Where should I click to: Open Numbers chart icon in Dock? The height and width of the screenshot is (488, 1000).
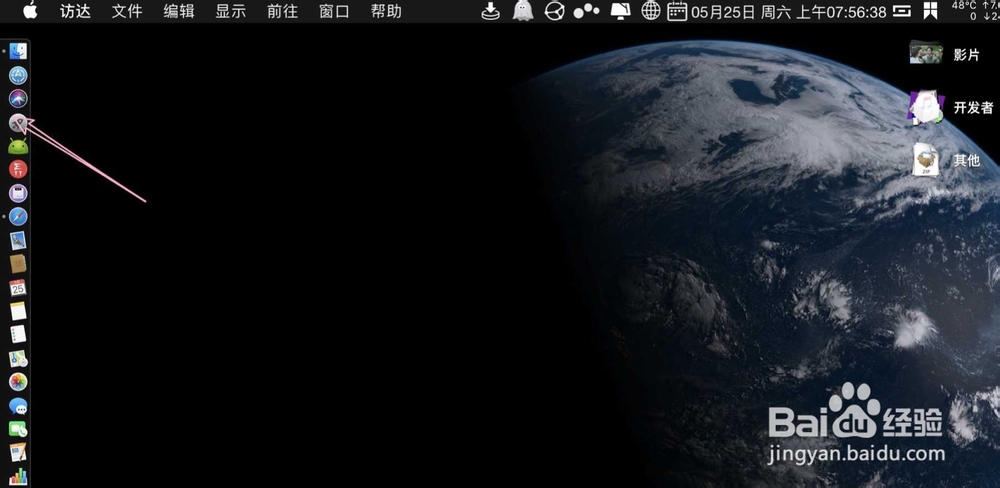pyautogui.click(x=18, y=476)
